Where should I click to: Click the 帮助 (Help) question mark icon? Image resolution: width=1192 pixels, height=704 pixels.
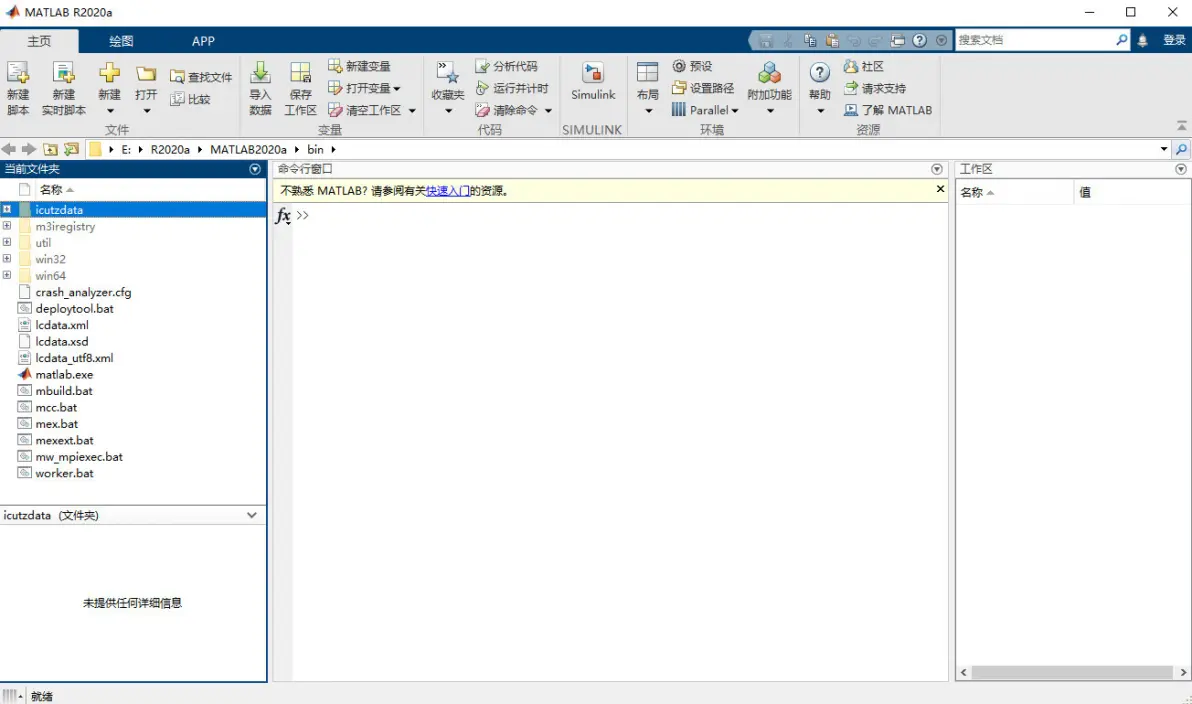point(820,73)
